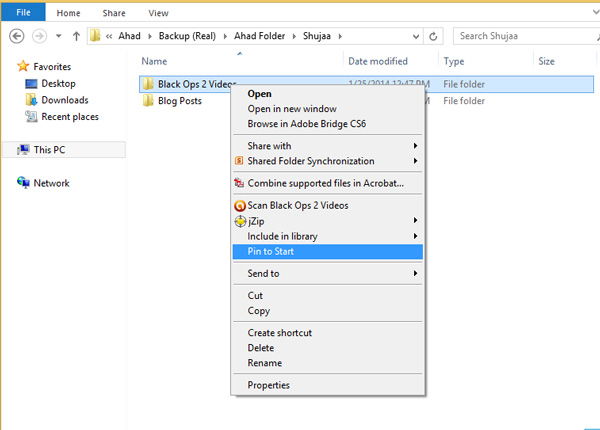Expand the arrow after Ahad Folder

click(x=294, y=36)
